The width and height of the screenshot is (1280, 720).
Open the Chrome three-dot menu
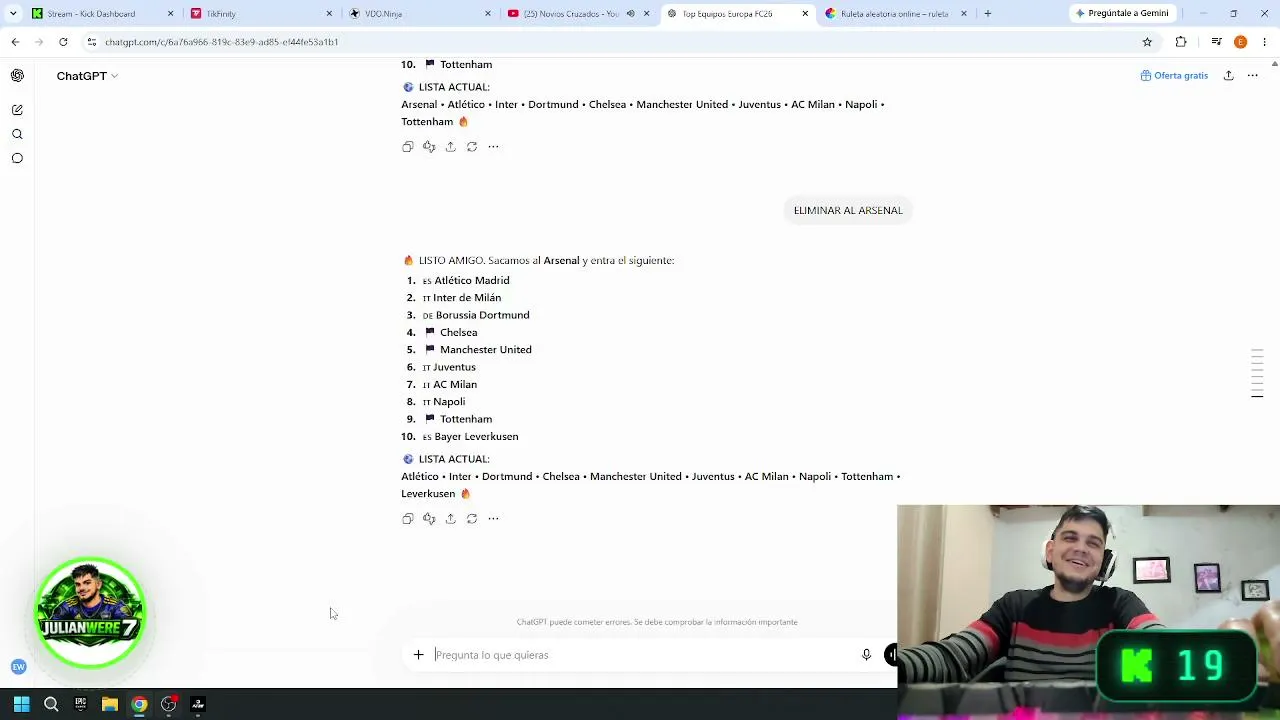coord(1265,42)
